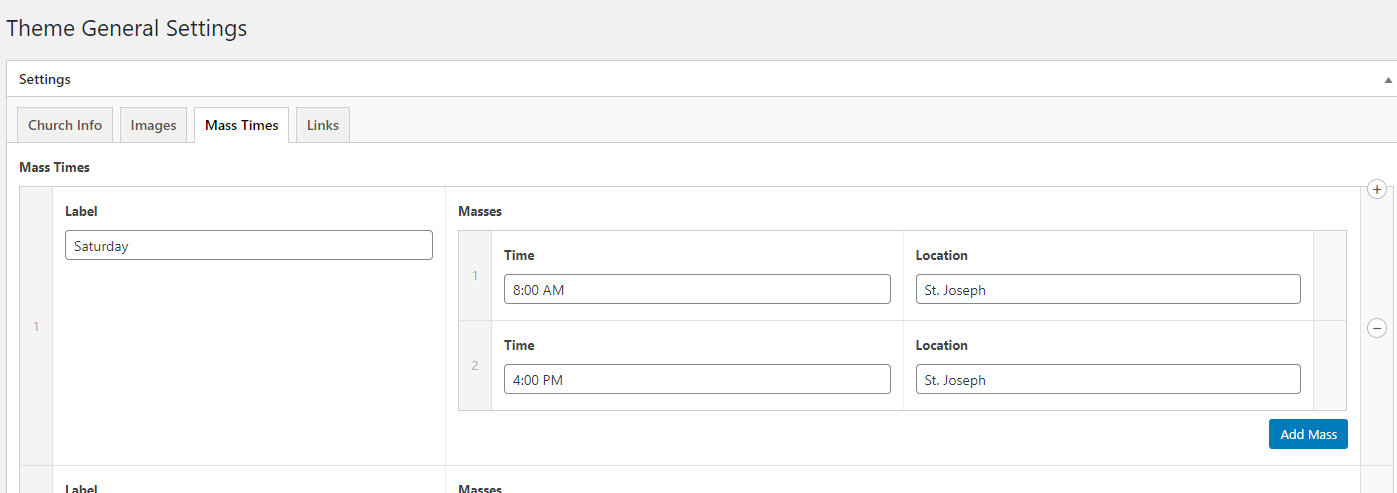This screenshot has height=493, width=1397.
Task: Click the minus icon to remove Saturday row
Action: point(1376,327)
